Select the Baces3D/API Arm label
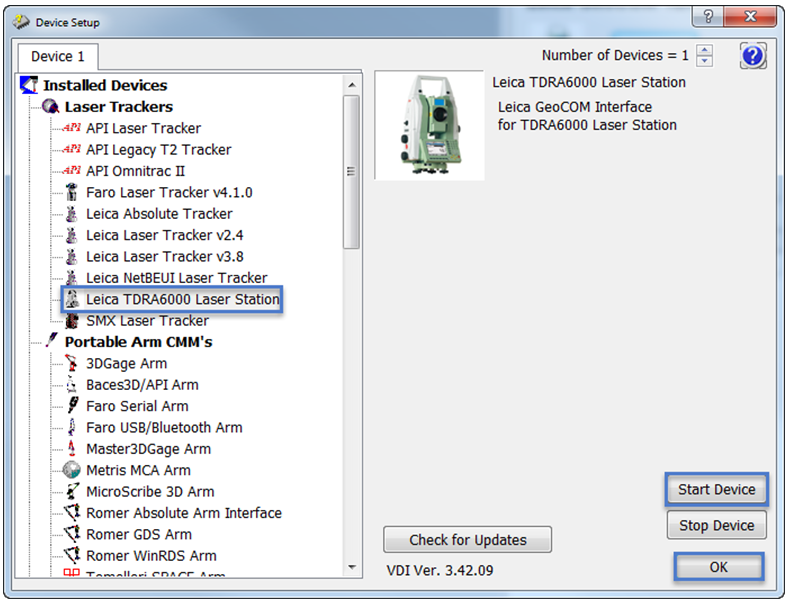Screen dimensions: 788x601 (x=142, y=384)
